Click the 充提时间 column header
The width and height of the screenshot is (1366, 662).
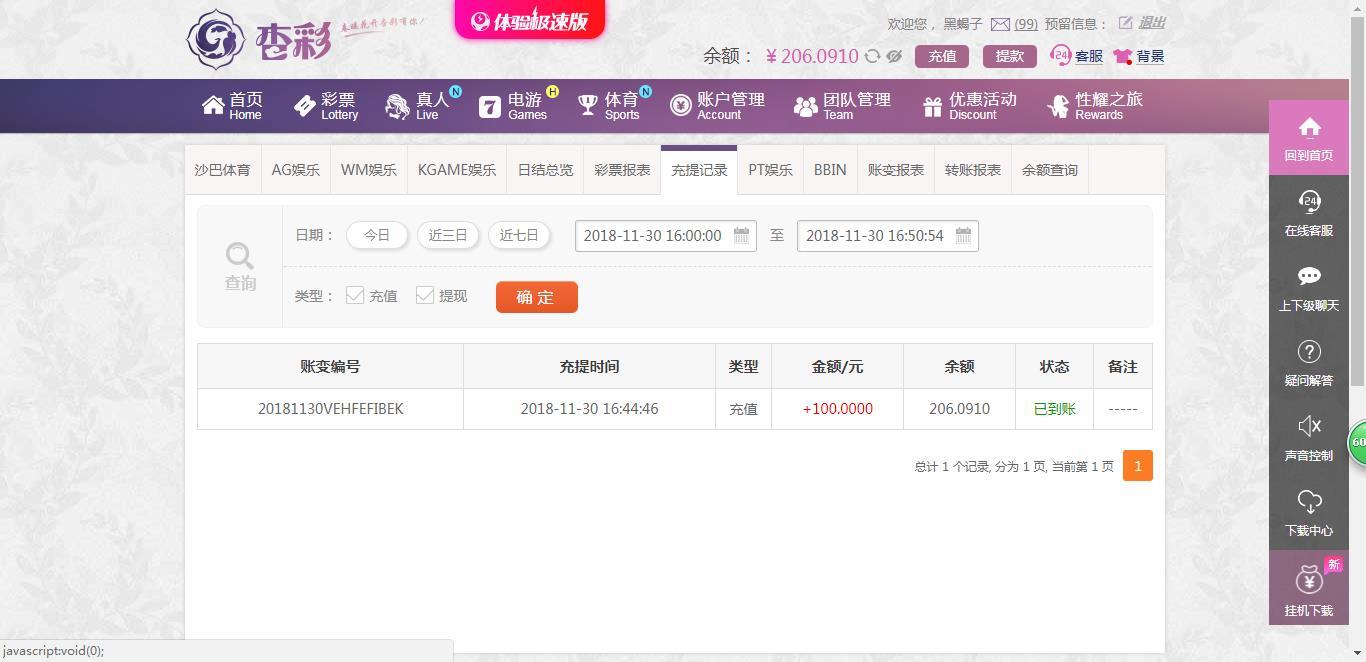pyautogui.click(x=589, y=367)
